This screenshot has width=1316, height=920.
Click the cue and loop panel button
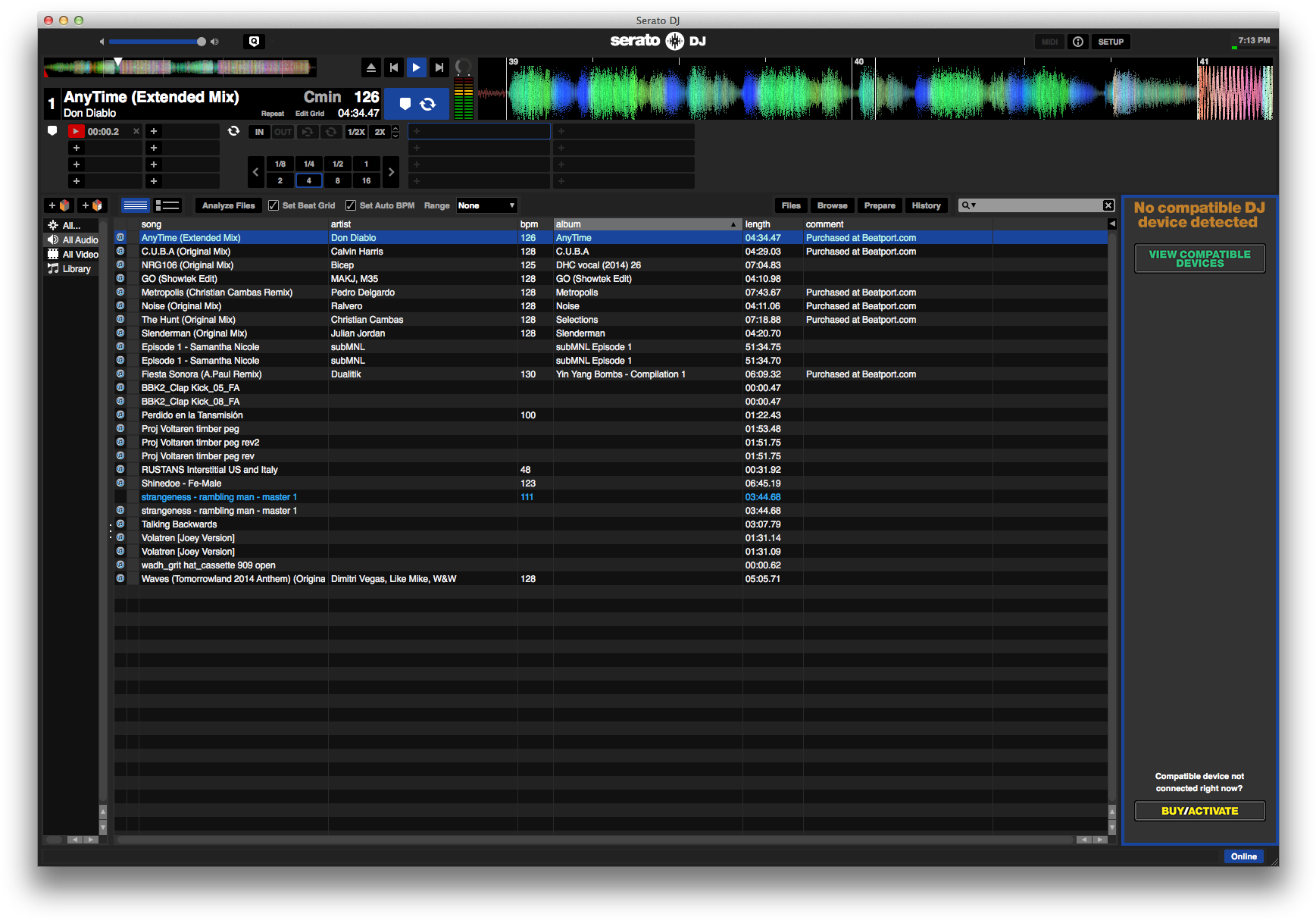[x=417, y=104]
